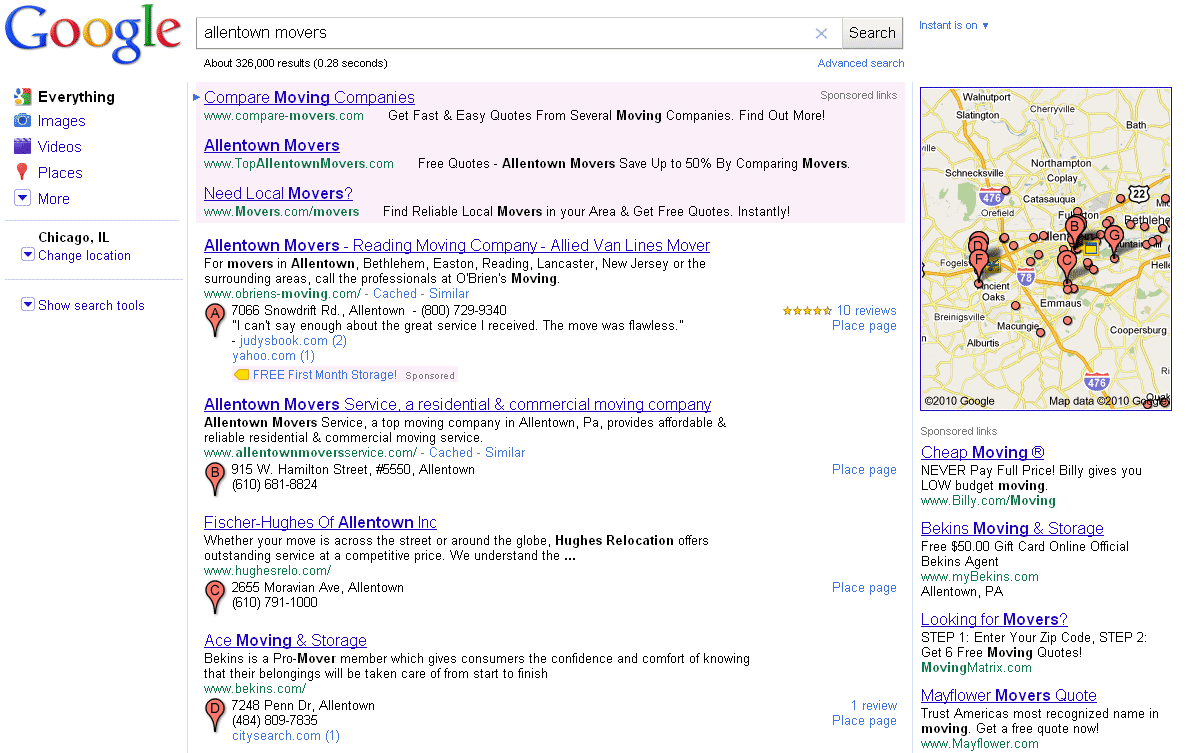The width and height of the screenshot is (1198, 753).
Task: Click map marker C beside Moravian Ave address
Action: tap(214, 596)
